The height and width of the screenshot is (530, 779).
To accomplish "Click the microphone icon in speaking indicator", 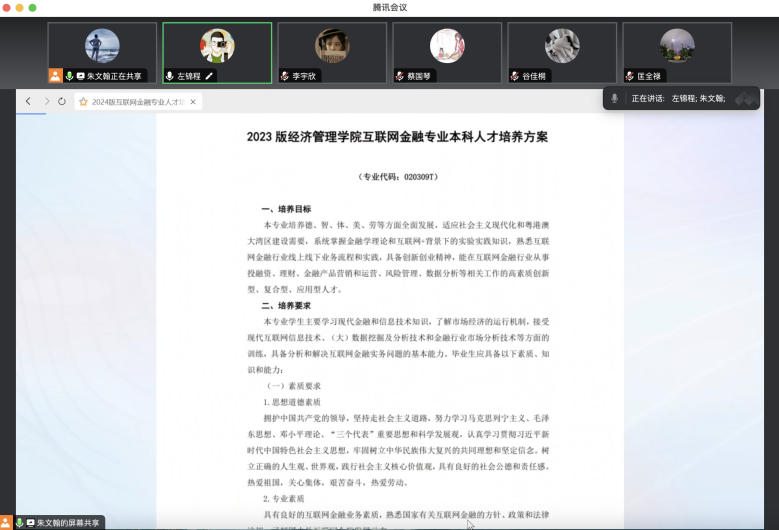I will tap(615, 99).
